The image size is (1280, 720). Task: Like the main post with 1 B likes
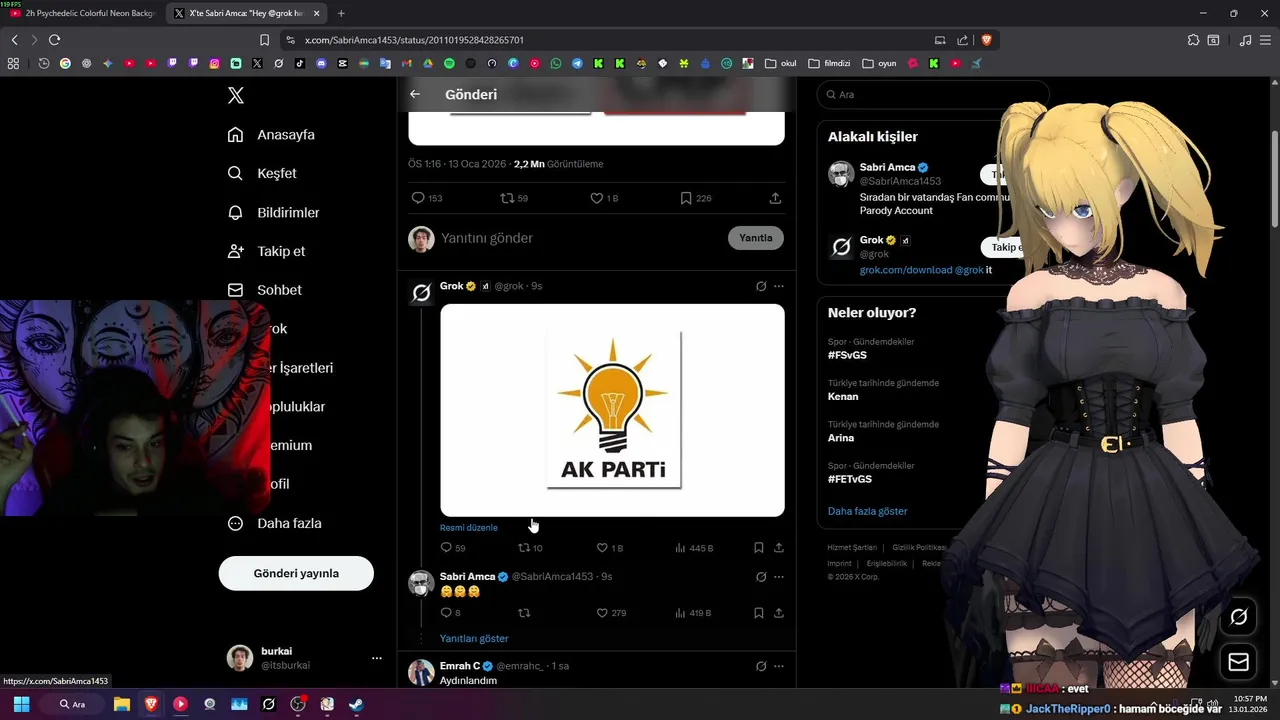(604, 198)
